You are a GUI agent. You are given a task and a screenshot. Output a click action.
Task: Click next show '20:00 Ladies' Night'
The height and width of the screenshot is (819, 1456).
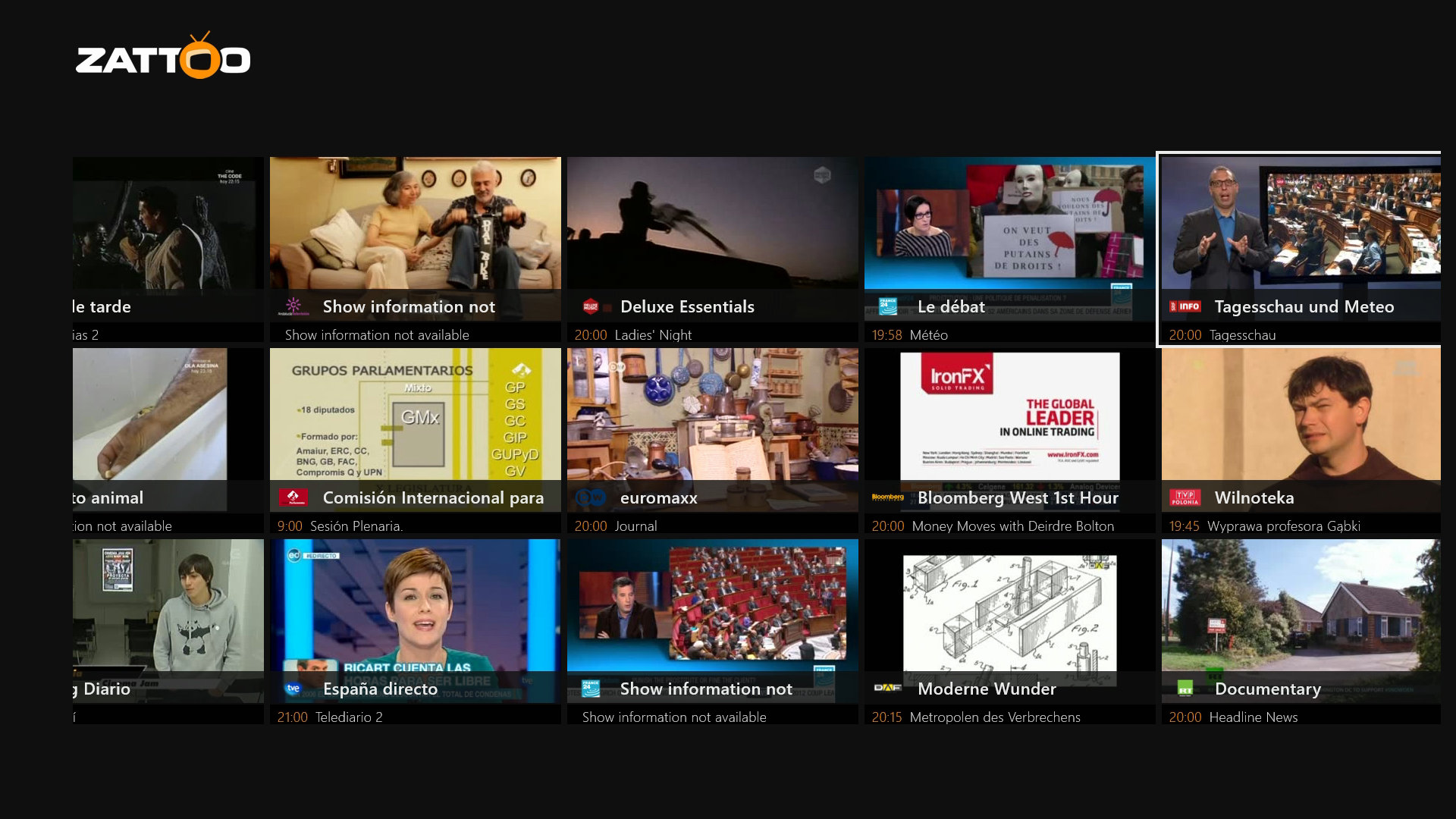[633, 334]
